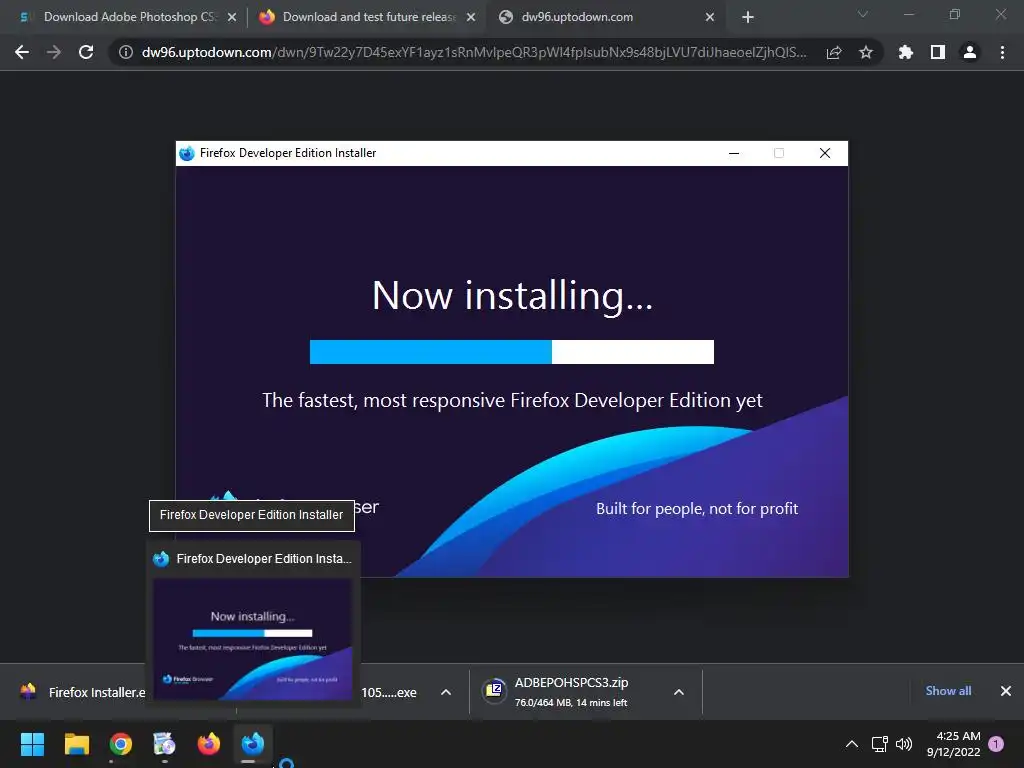This screenshot has height=768, width=1024.
Task: Switch to Download Adobe Photoshop CS tab
Action: [x=130, y=17]
